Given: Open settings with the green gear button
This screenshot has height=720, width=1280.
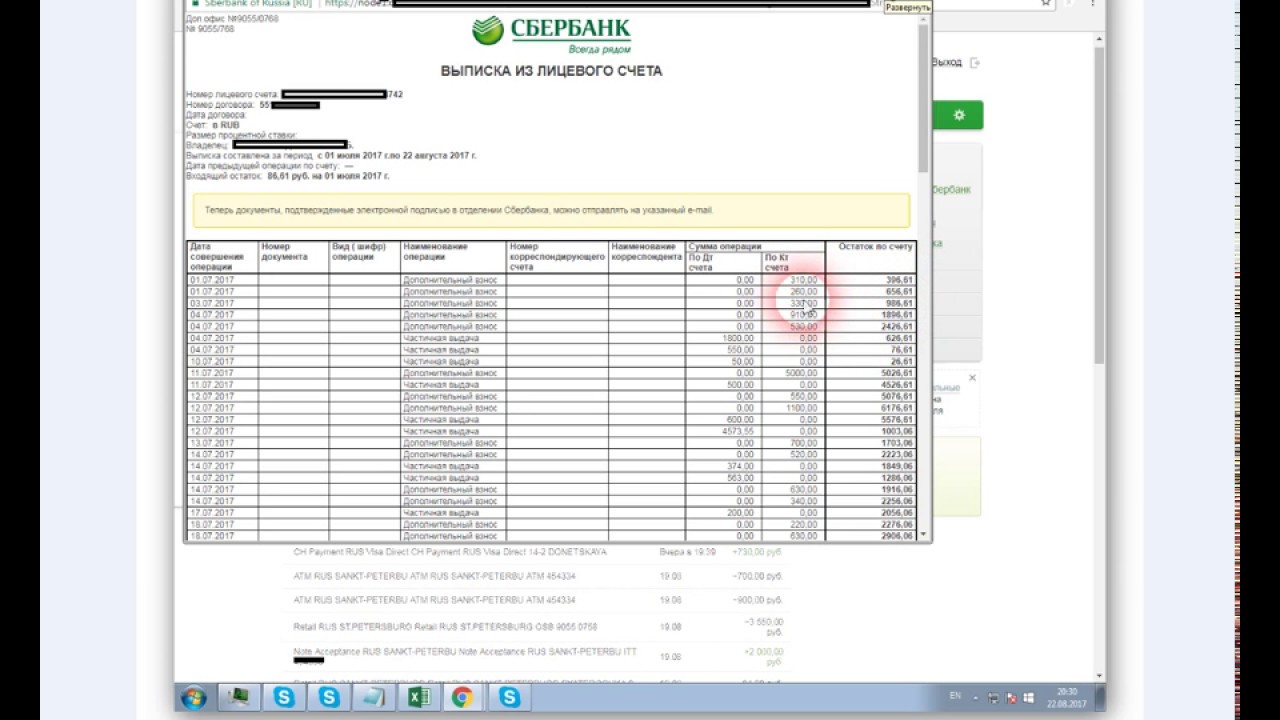Looking at the screenshot, I should click(x=958, y=115).
